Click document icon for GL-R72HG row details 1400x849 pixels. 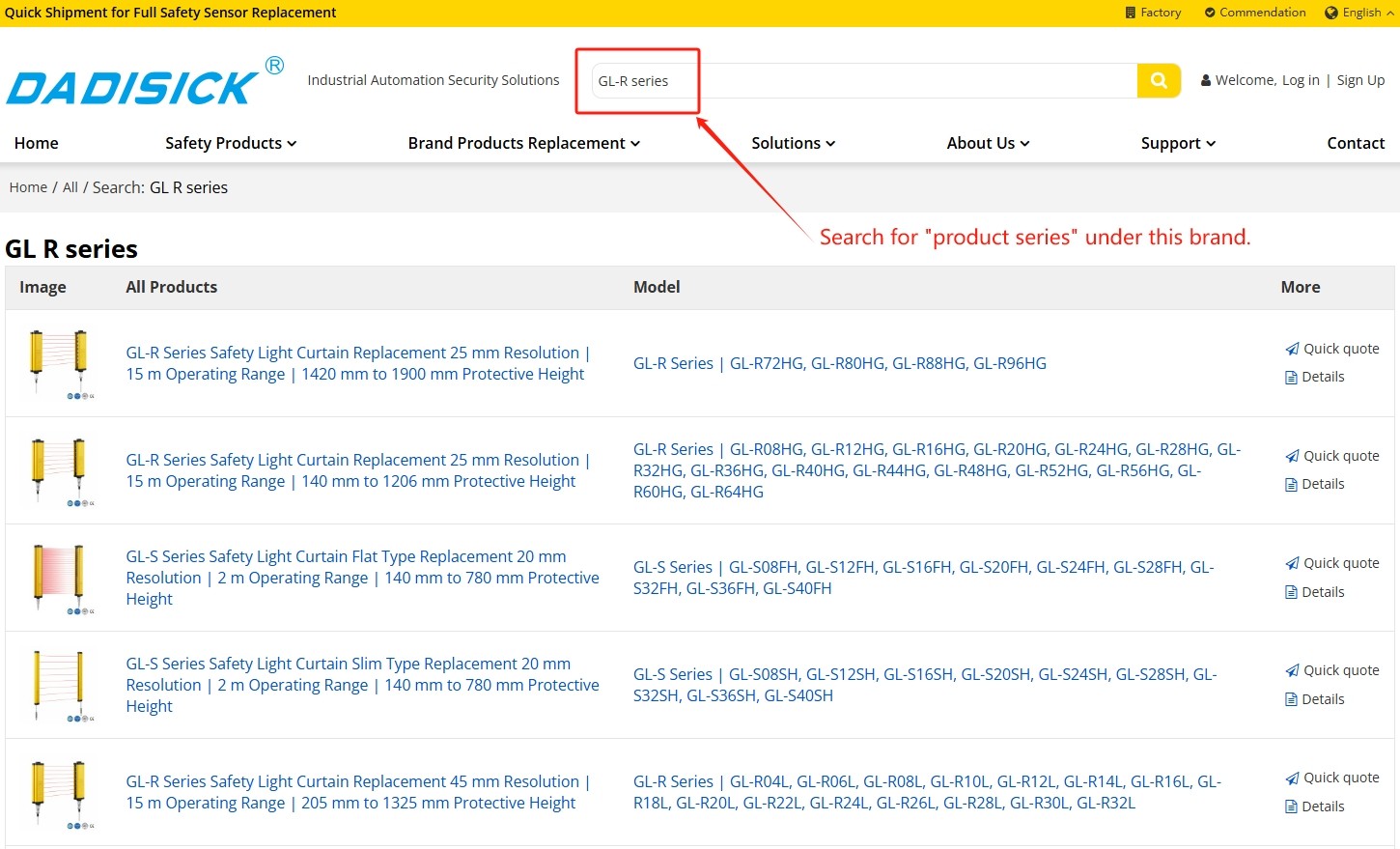(x=1291, y=378)
